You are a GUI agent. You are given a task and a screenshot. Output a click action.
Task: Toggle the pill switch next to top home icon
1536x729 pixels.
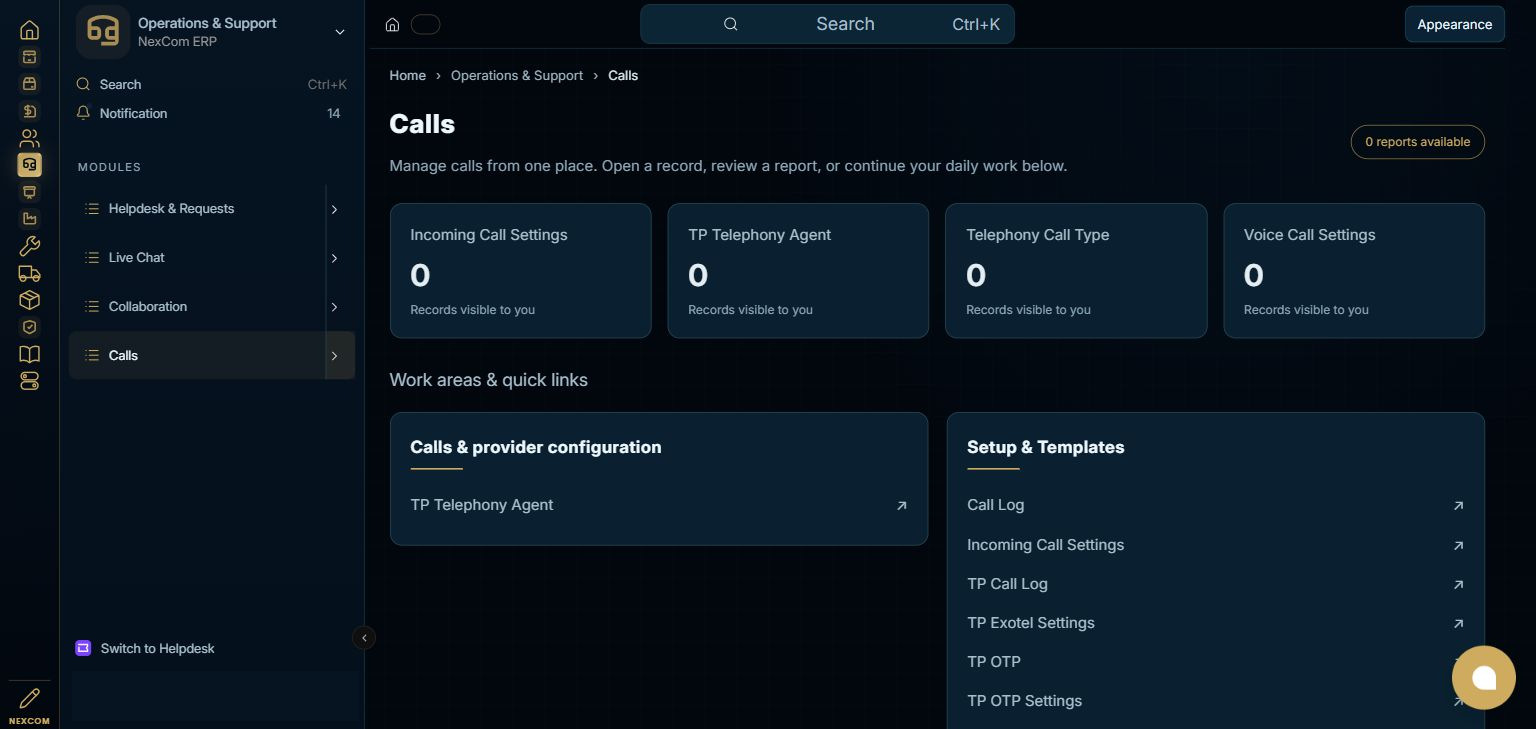pyautogui.click(x=426, y=25)
